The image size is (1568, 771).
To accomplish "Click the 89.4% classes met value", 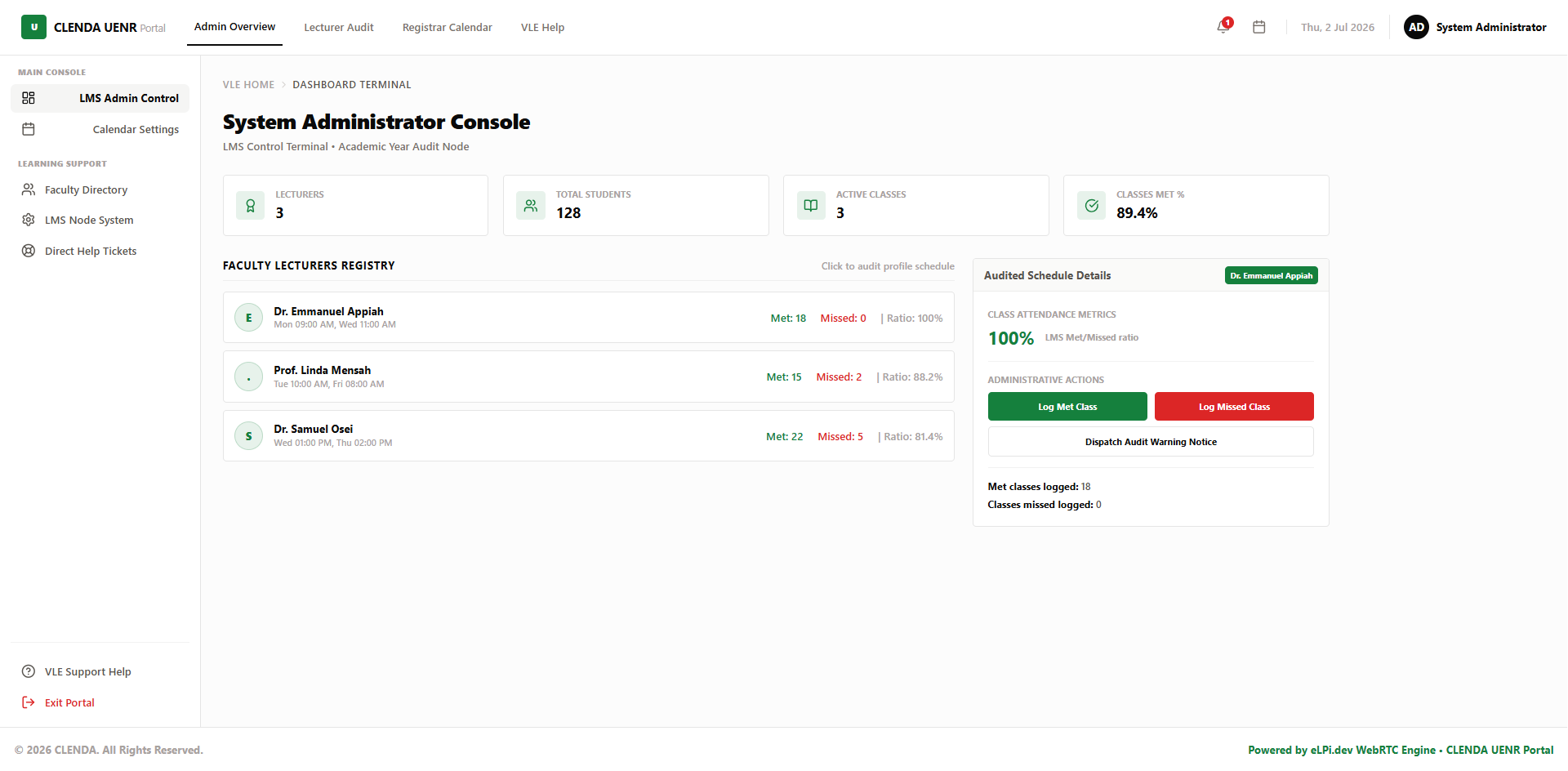I will (1137, 213).
